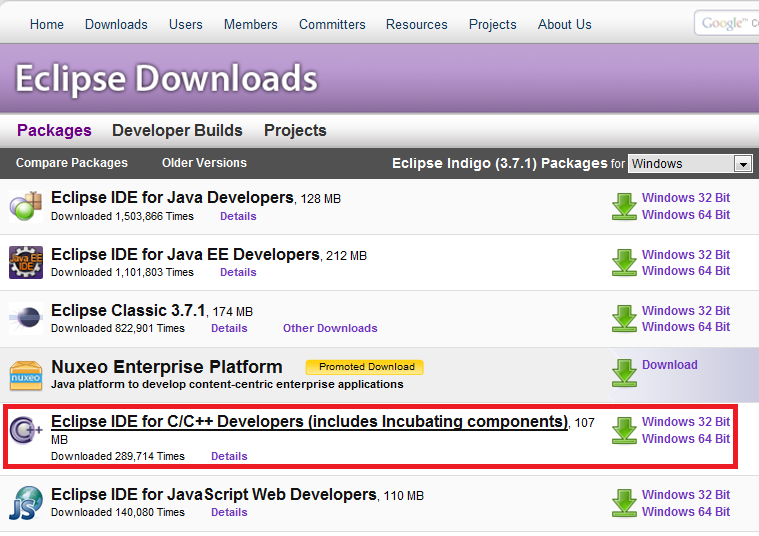The image size is (759, 536).
Task: Click the Java EE IDE package icon
Action: (x=25, y=262)
